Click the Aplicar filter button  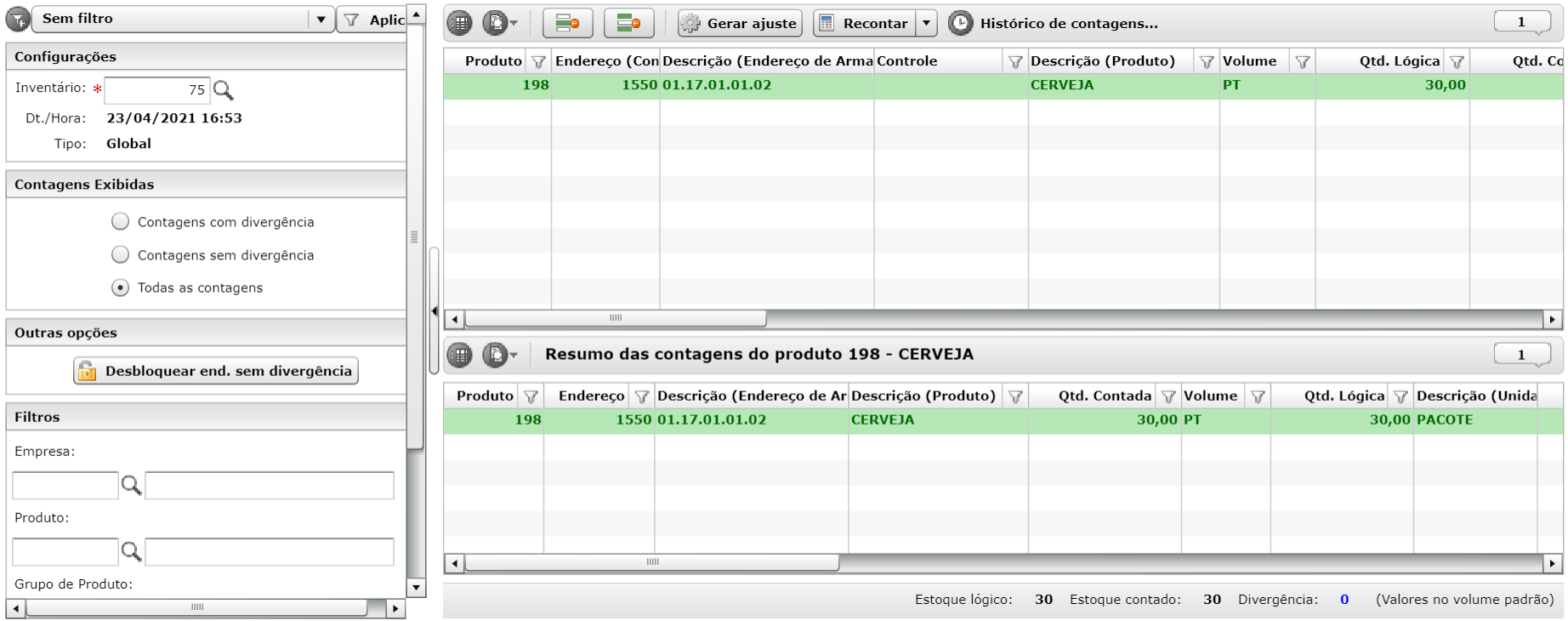pyautogui.click(x=372, y=19)
